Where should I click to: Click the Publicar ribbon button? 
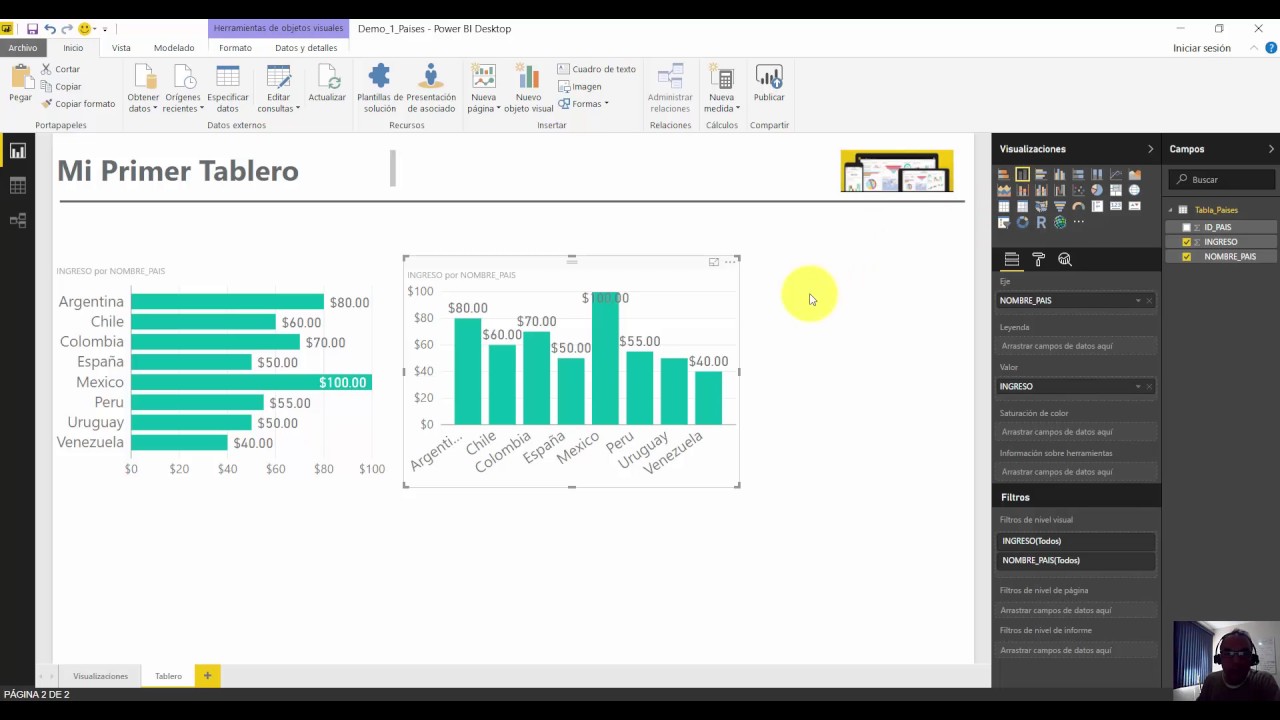pos(769,84)
